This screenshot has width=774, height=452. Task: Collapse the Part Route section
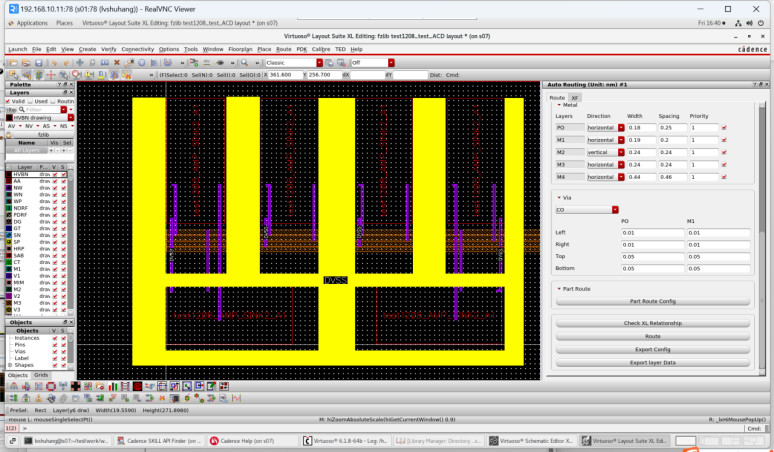(559, 289)
